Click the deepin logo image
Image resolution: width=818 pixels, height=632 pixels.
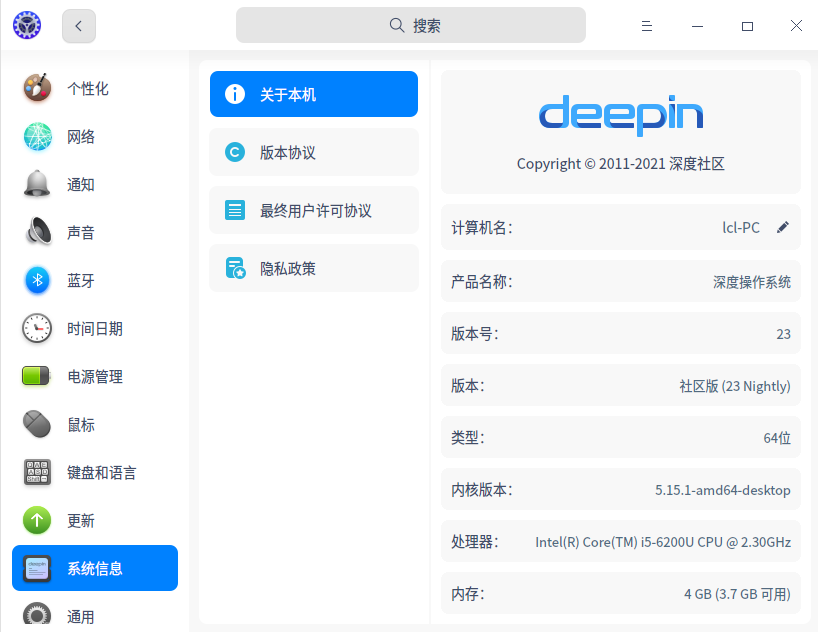[620, 117]
